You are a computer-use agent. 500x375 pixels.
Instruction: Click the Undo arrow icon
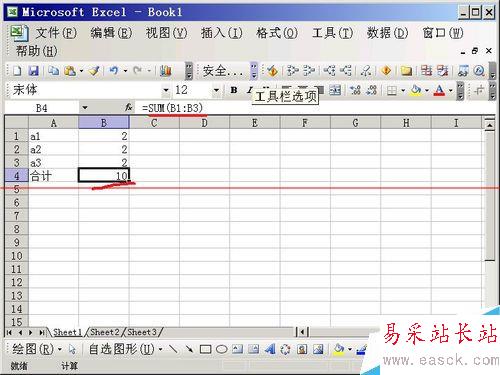(114, 71)
